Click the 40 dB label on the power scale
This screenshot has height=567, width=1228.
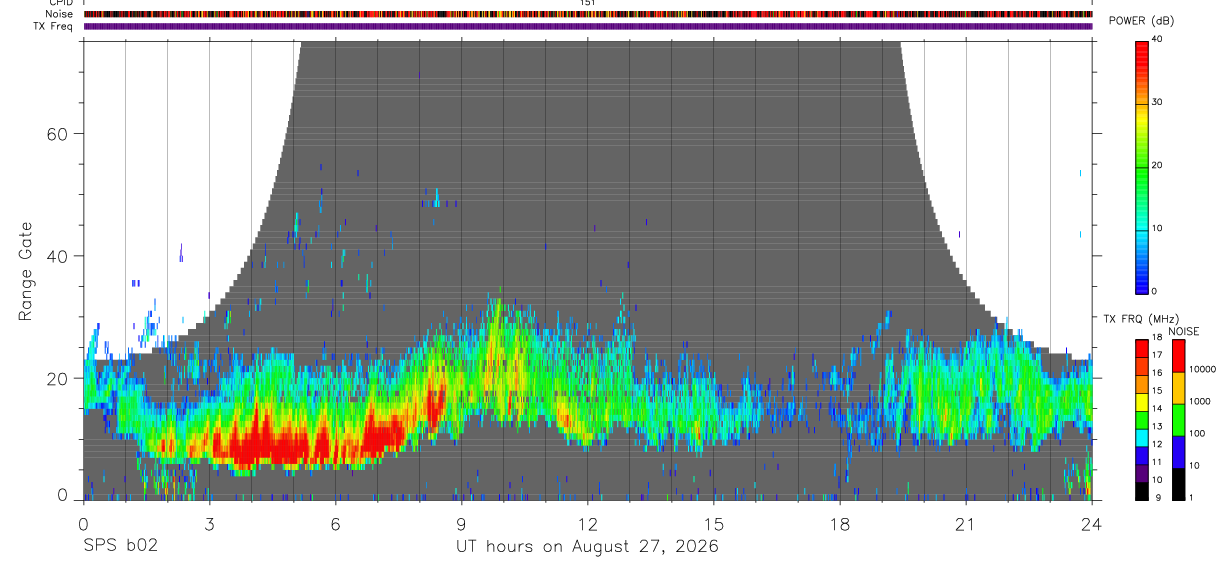[1157, 40]
